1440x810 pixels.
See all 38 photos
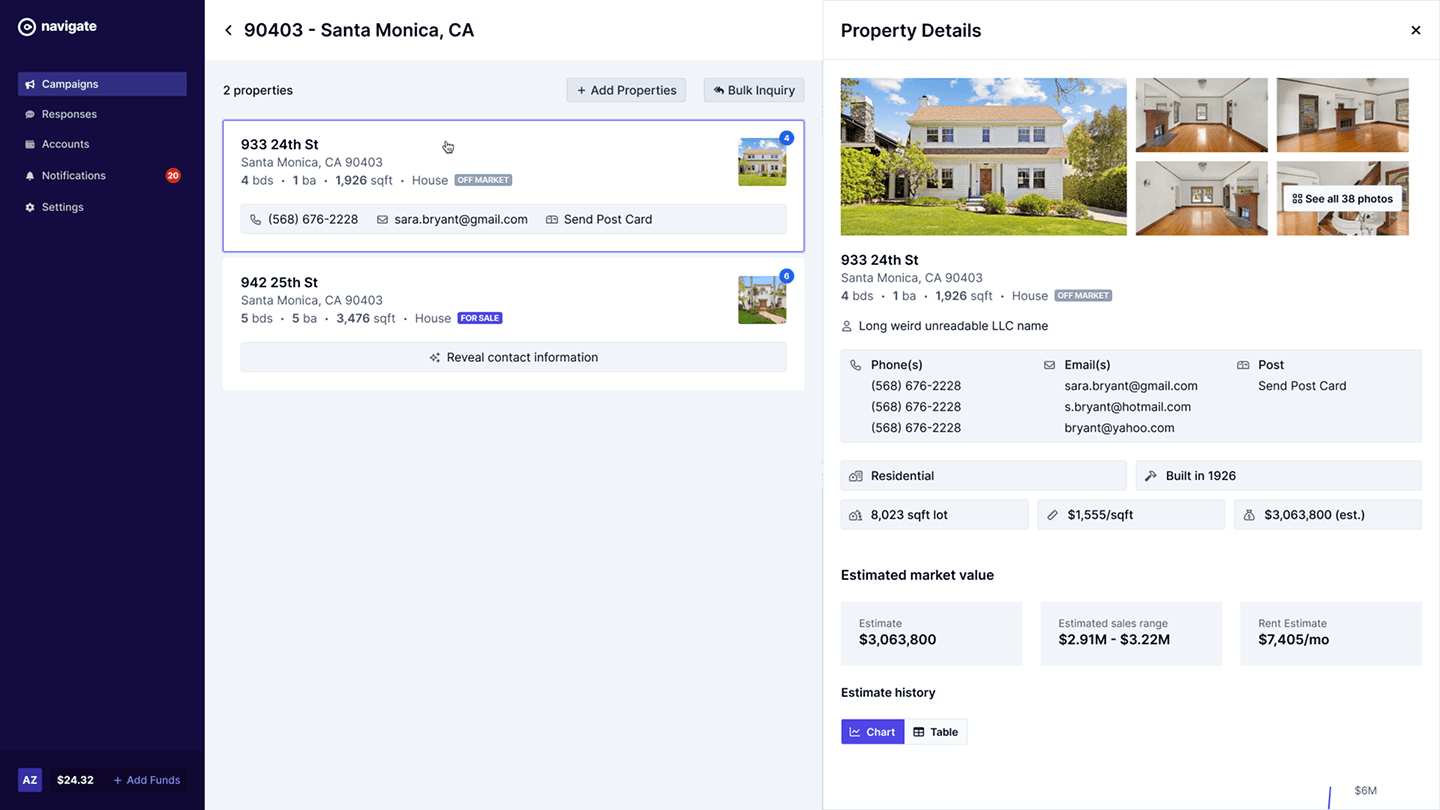click(x=1342, y=199)
